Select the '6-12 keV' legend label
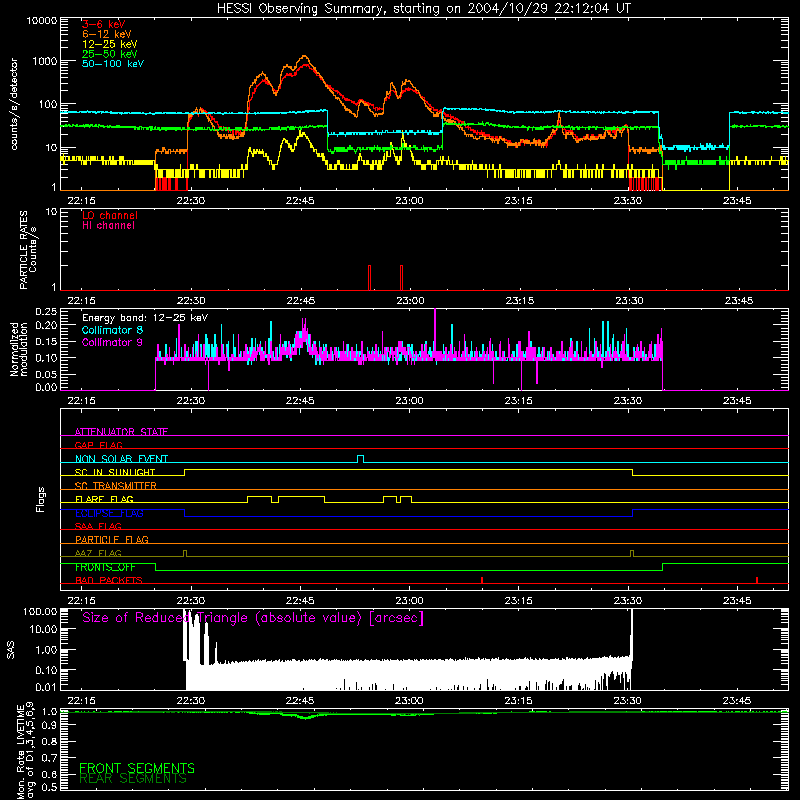This screenshot has height=800, width=800. (107, 34)
